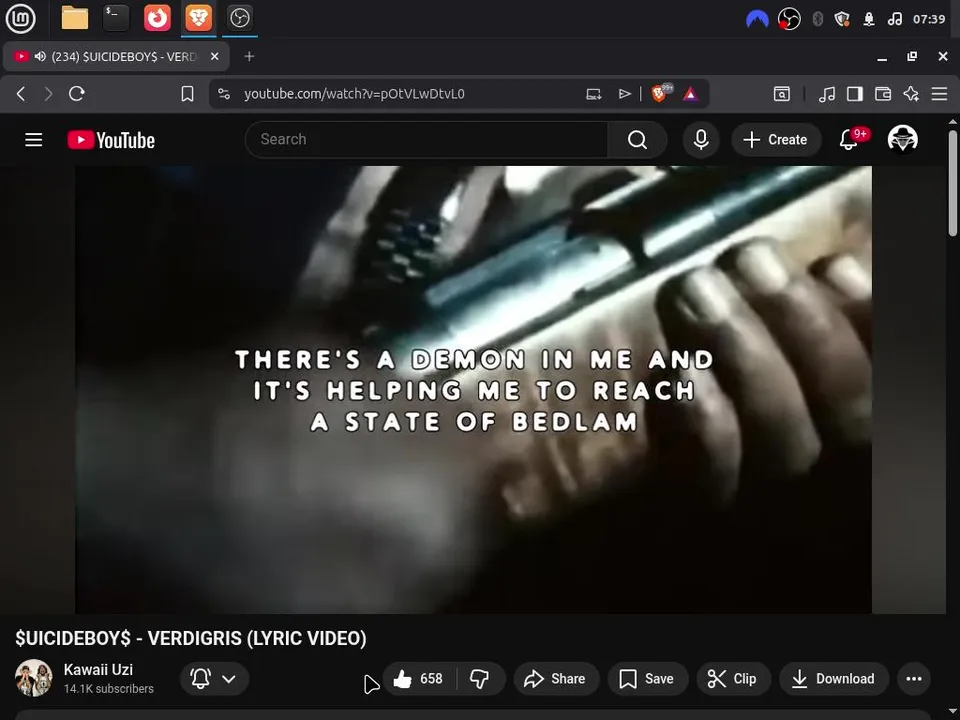The image size is (960, 720).
Task: Reload the current page
Action: pos(77,94)
